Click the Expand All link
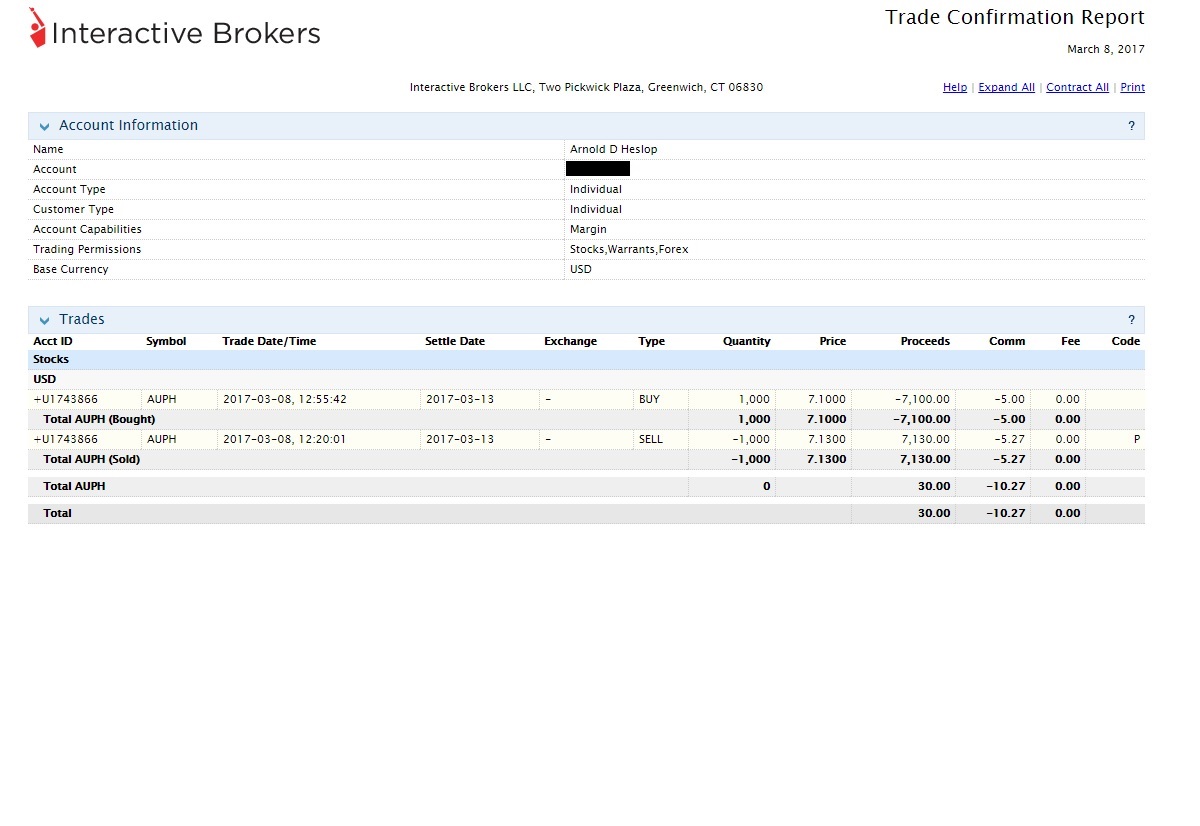 [x=1006, y=88]
